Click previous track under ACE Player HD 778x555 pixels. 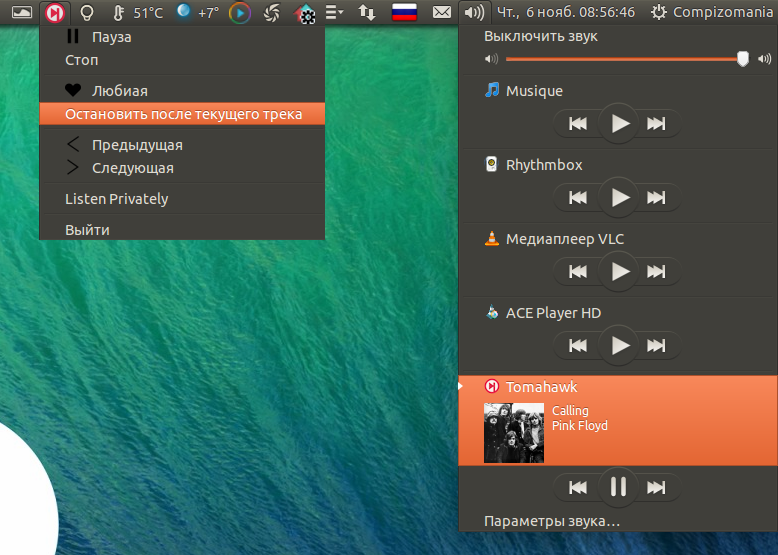pyautogui.click(x=578, y=345)
